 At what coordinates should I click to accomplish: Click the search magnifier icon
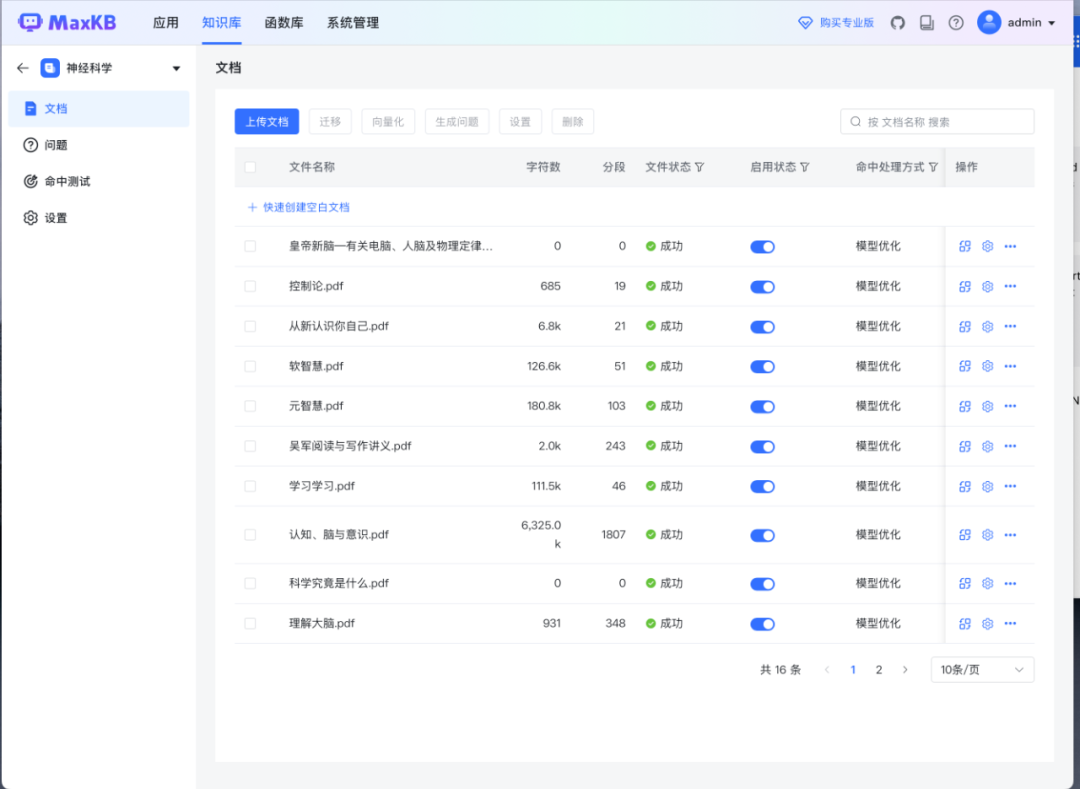coord(855,122)
